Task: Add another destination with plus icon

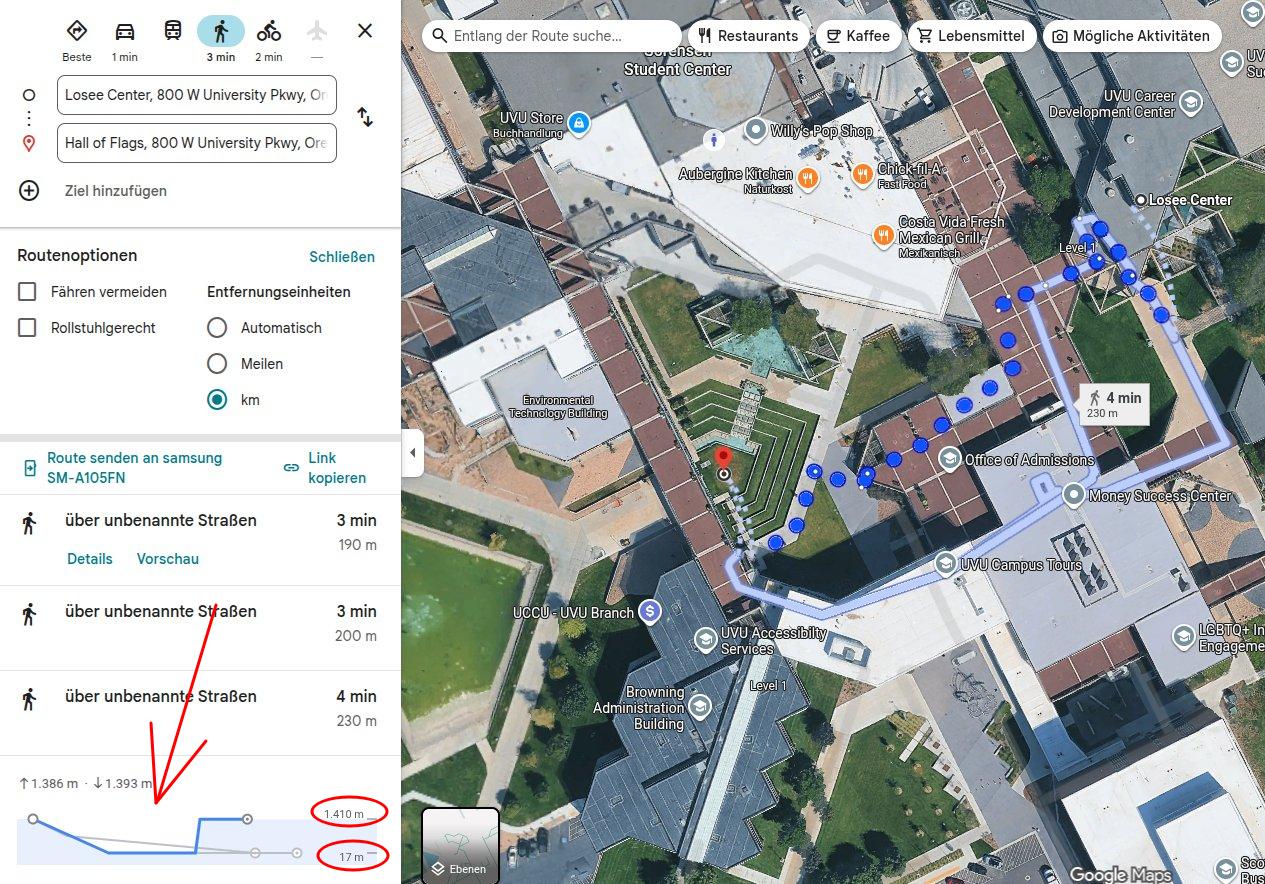Action: 29,190
